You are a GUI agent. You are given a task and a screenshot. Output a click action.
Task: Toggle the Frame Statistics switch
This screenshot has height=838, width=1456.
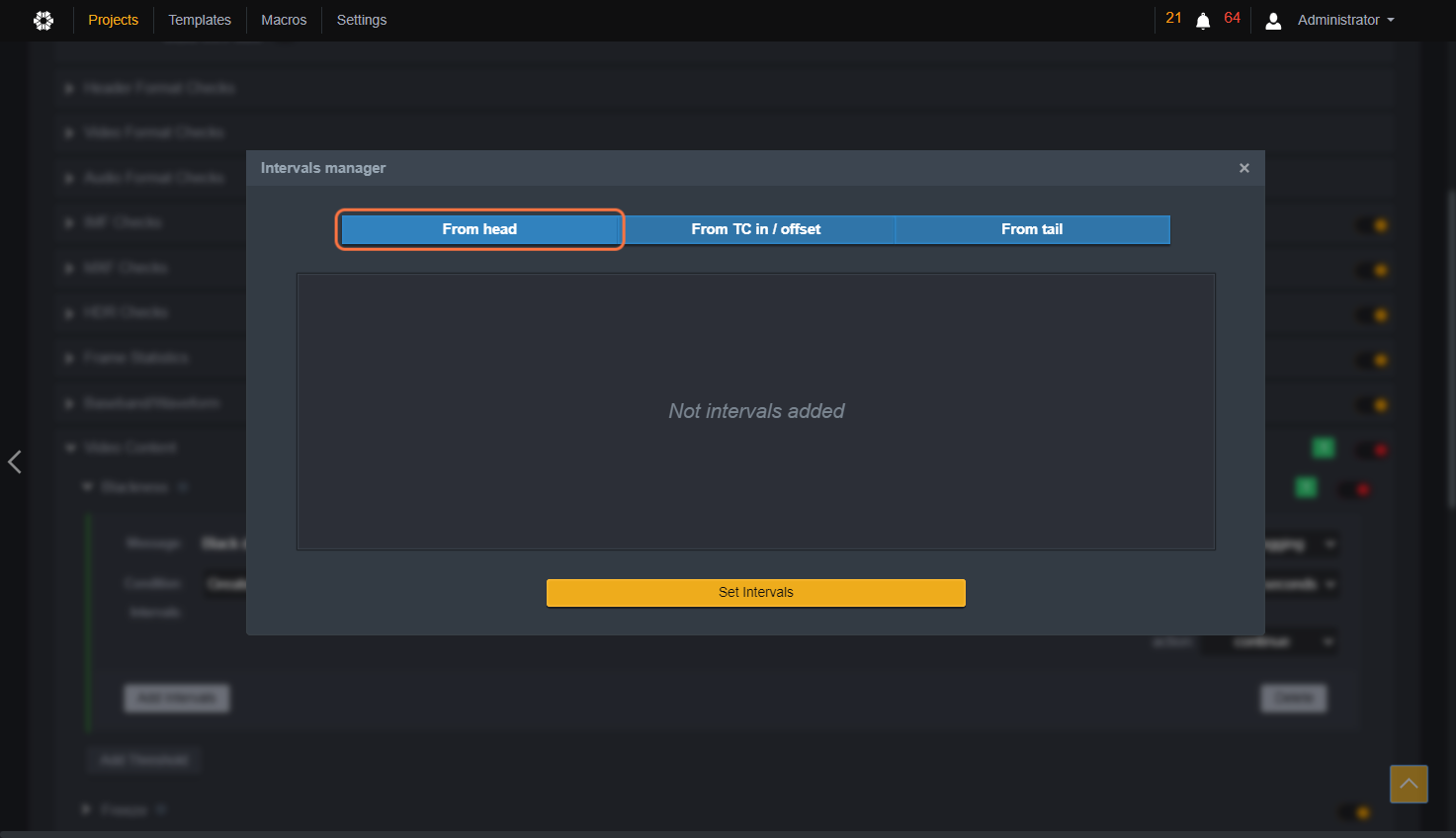[1372, 360]
